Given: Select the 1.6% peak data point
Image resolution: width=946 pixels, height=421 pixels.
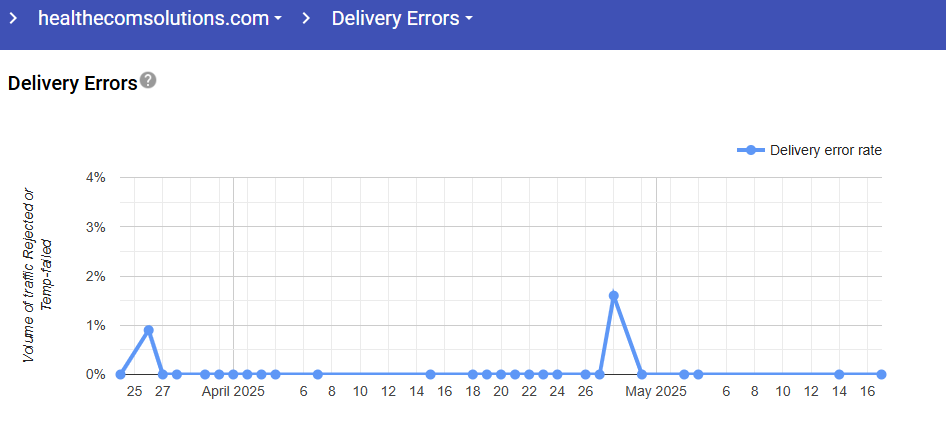Looking at the screenshot, I should tap(613, 295).
